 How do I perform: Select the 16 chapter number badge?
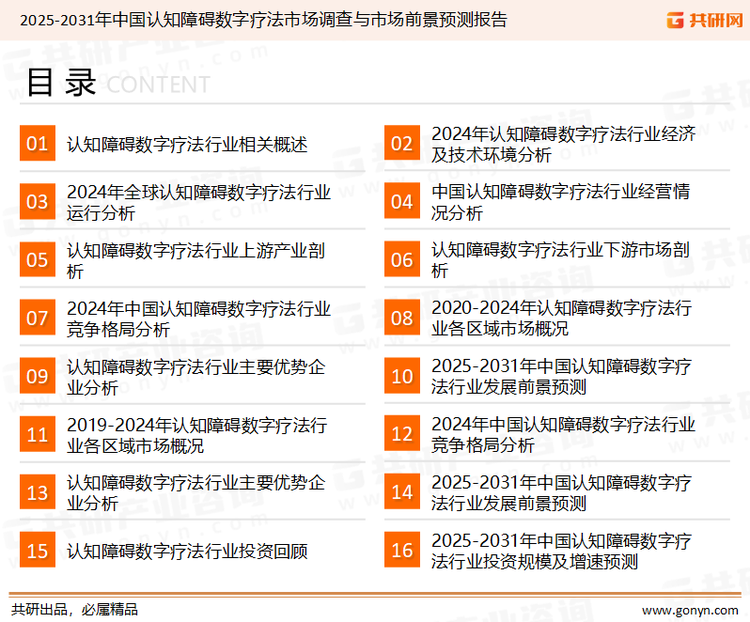(401, 551)
